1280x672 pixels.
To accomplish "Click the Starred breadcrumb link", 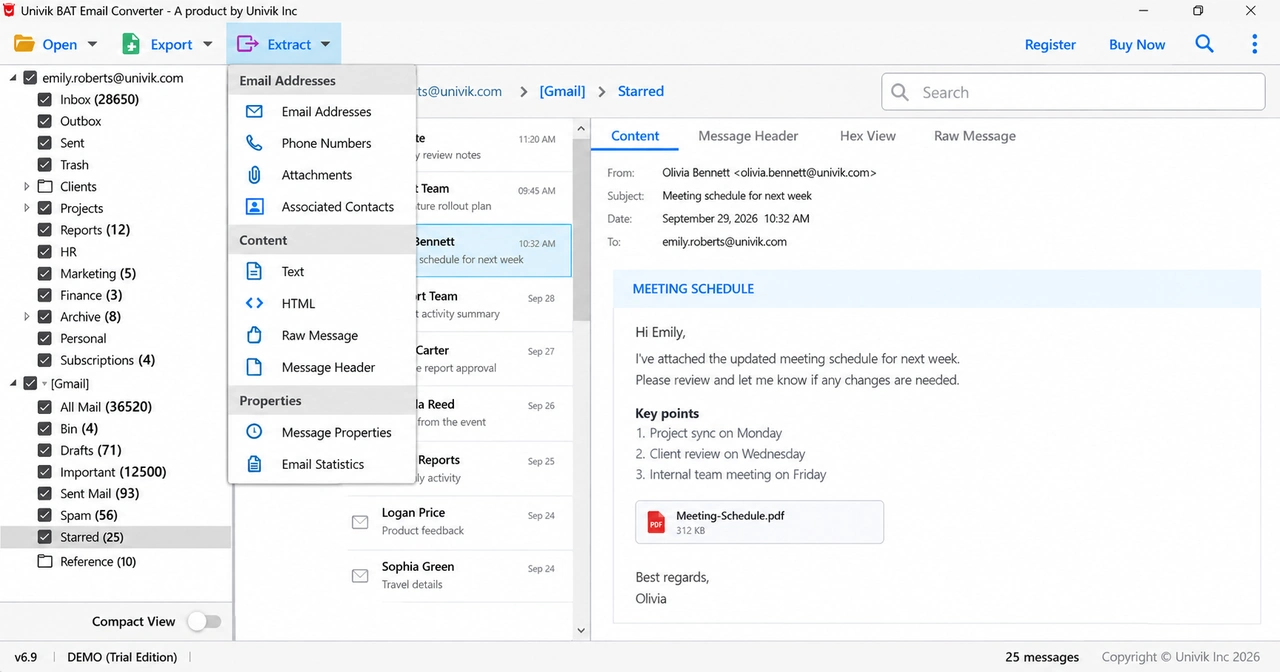I will (641, 91).
